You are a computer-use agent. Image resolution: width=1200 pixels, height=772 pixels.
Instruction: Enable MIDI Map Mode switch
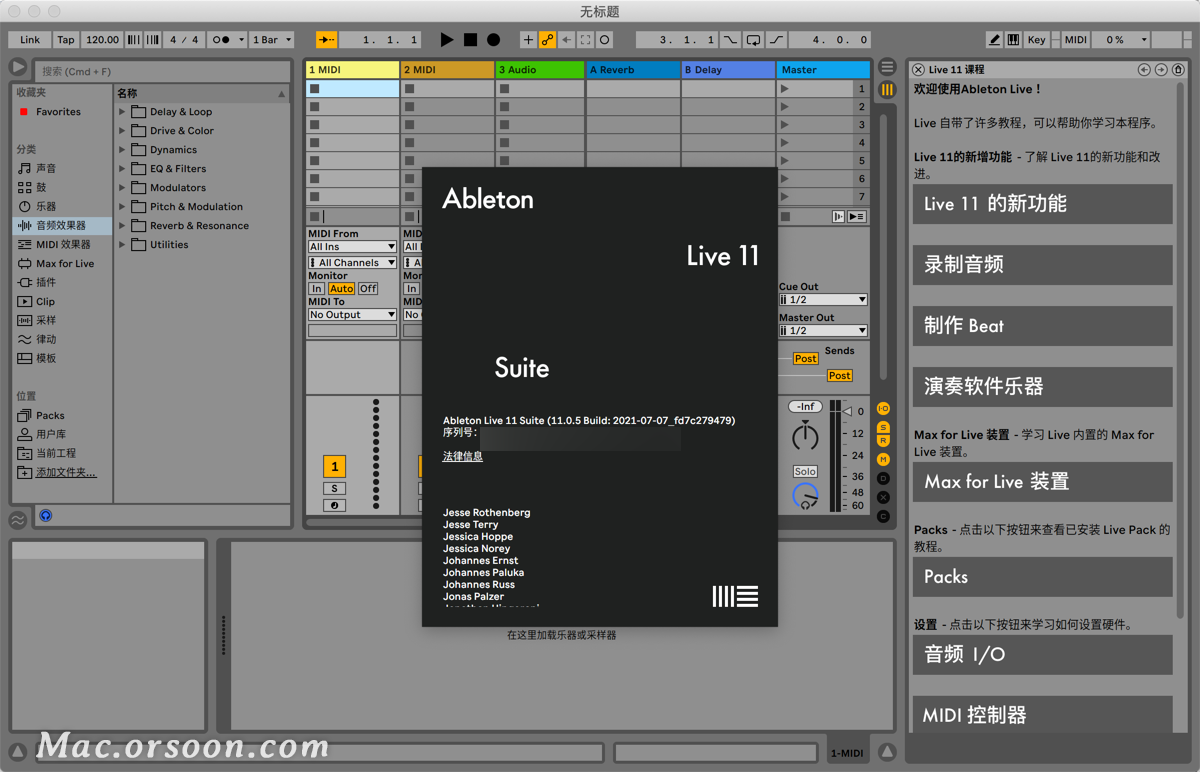(1076, 40)
